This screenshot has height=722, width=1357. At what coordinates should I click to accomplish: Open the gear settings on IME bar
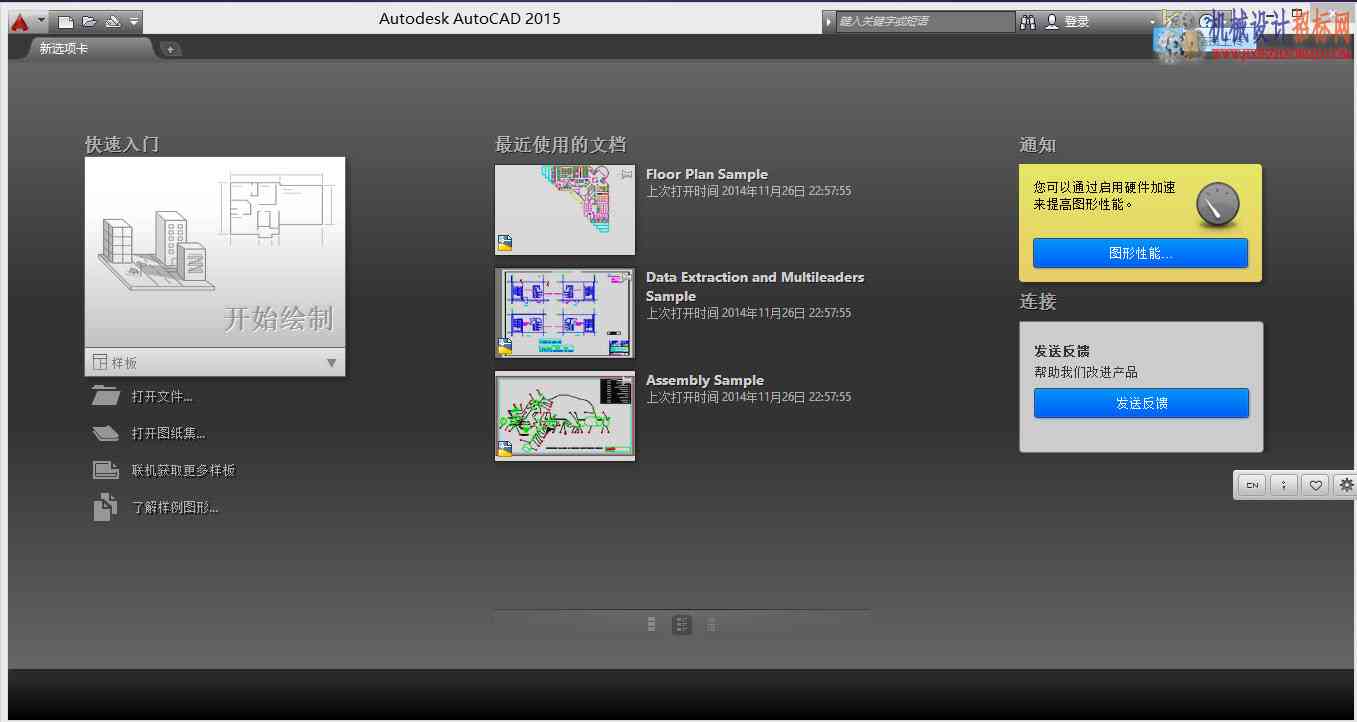tap(1346, 485)
